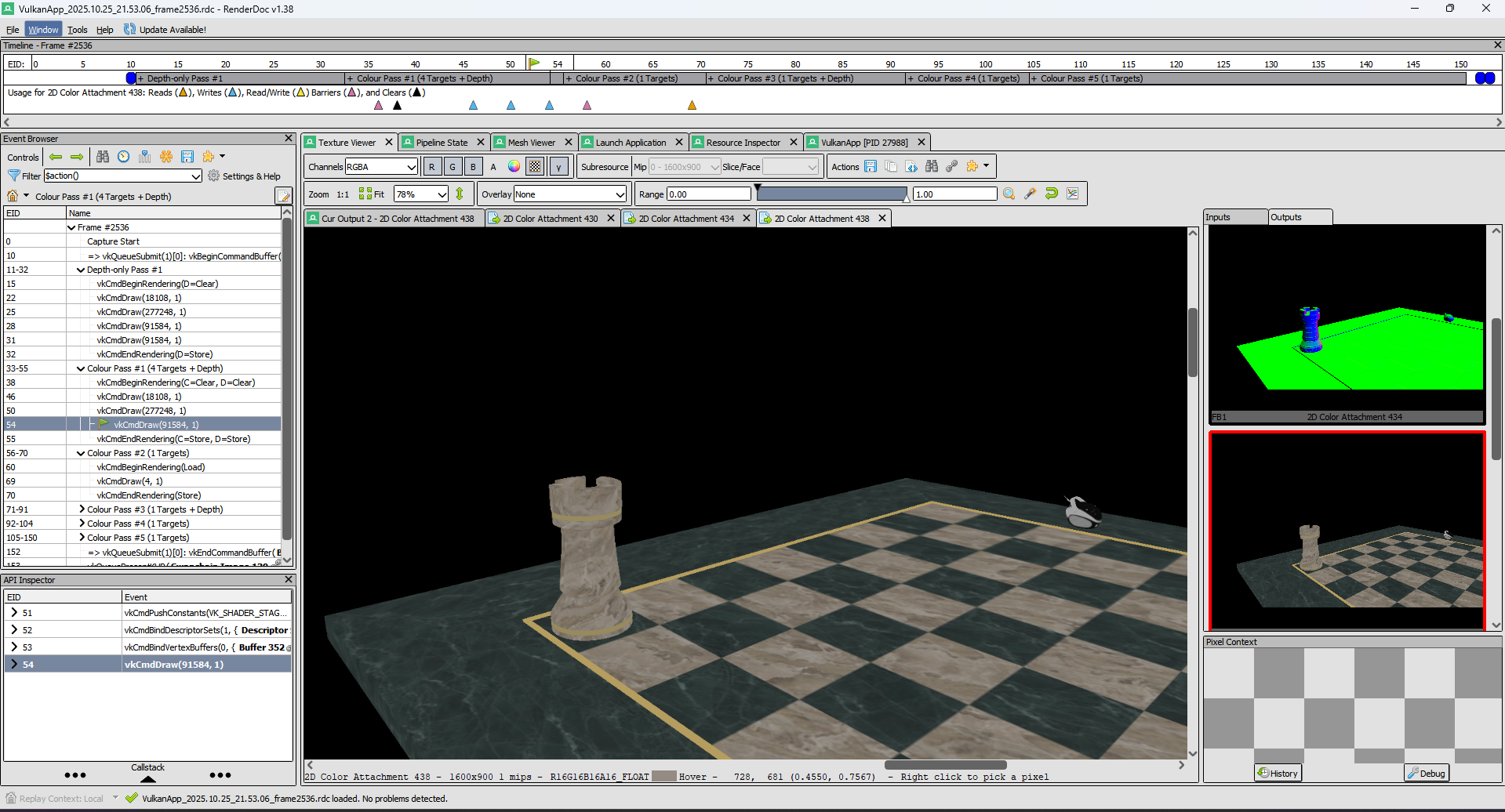Toggle the checkerboard background button
Image resolution: width=1505 pixels, height=812 pixels.
point(535,166)
